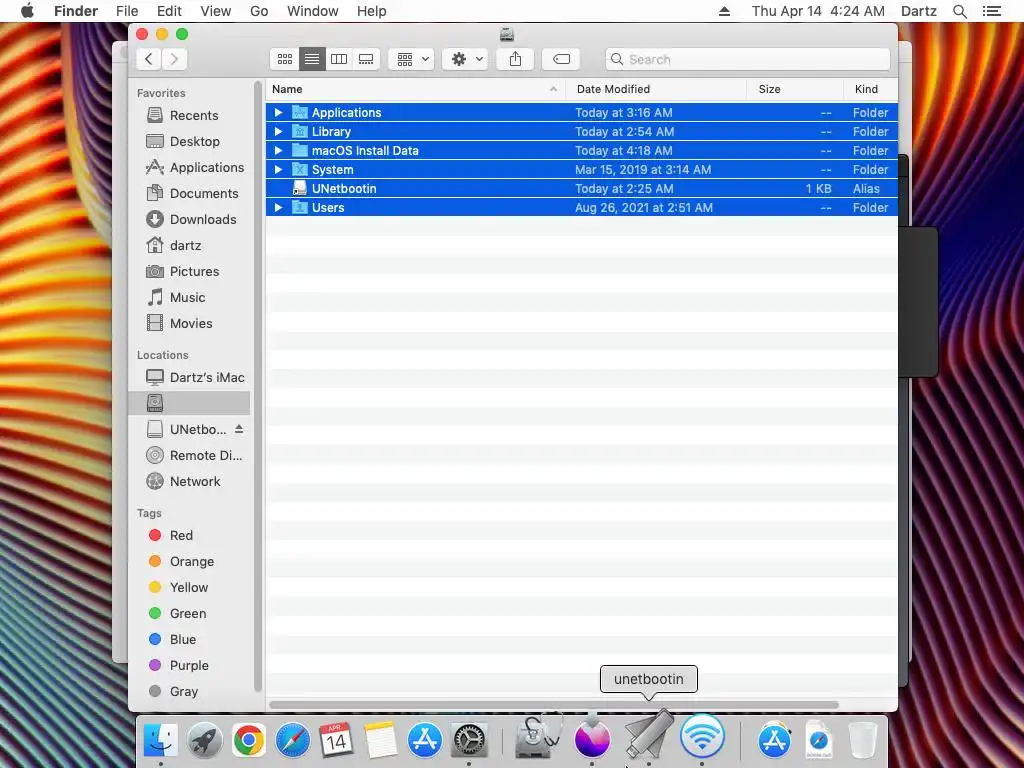Switch Finder to list view
The width and height of the screenshot is (1024, 768).
312,59
